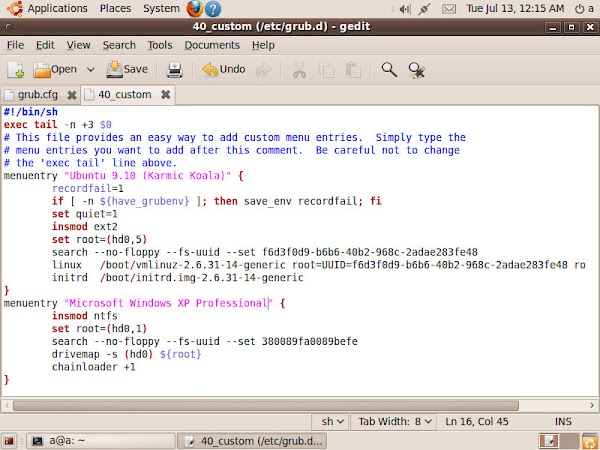Create a new document with the toolbar icon
Viewport: 600px width, 450px height.
point(16,70)
